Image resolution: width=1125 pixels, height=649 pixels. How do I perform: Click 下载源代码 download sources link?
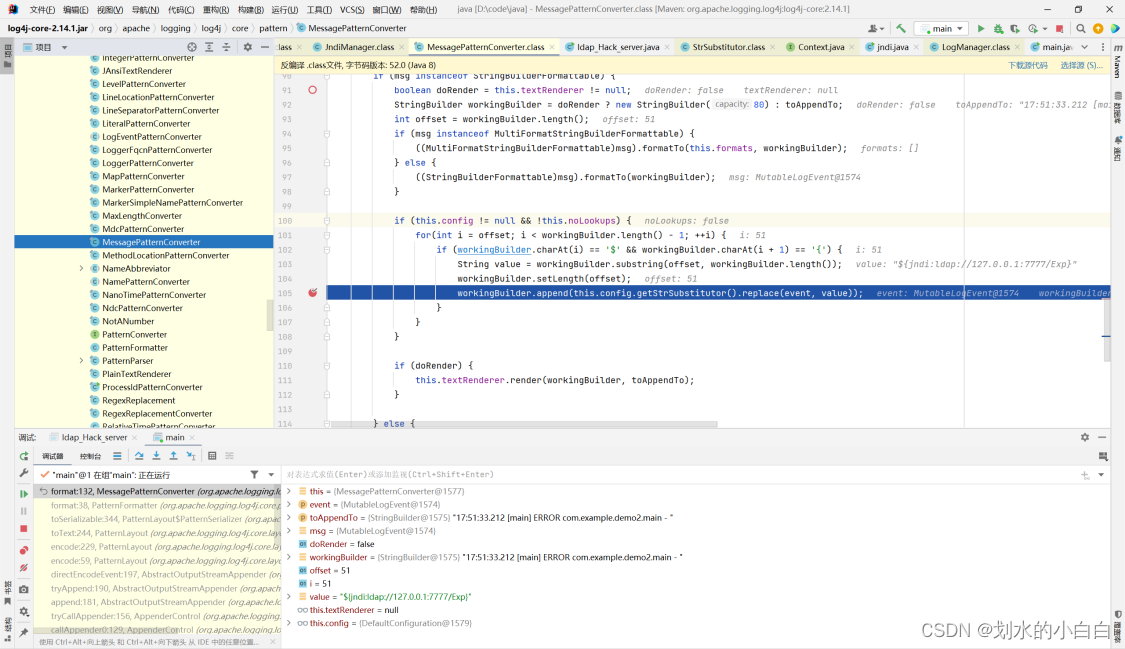(1027, 65)
